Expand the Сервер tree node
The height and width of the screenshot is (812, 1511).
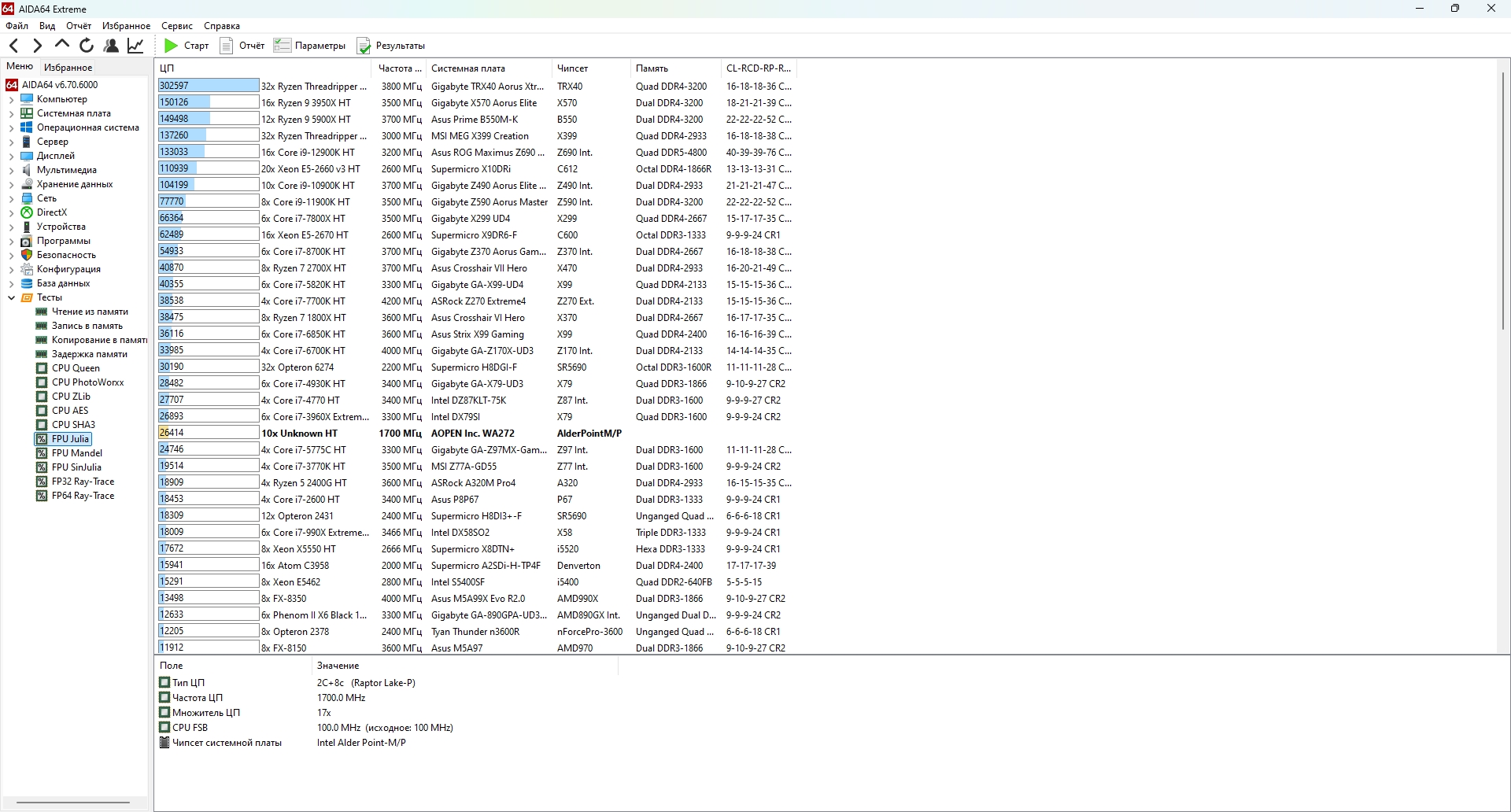coord(11,142)
